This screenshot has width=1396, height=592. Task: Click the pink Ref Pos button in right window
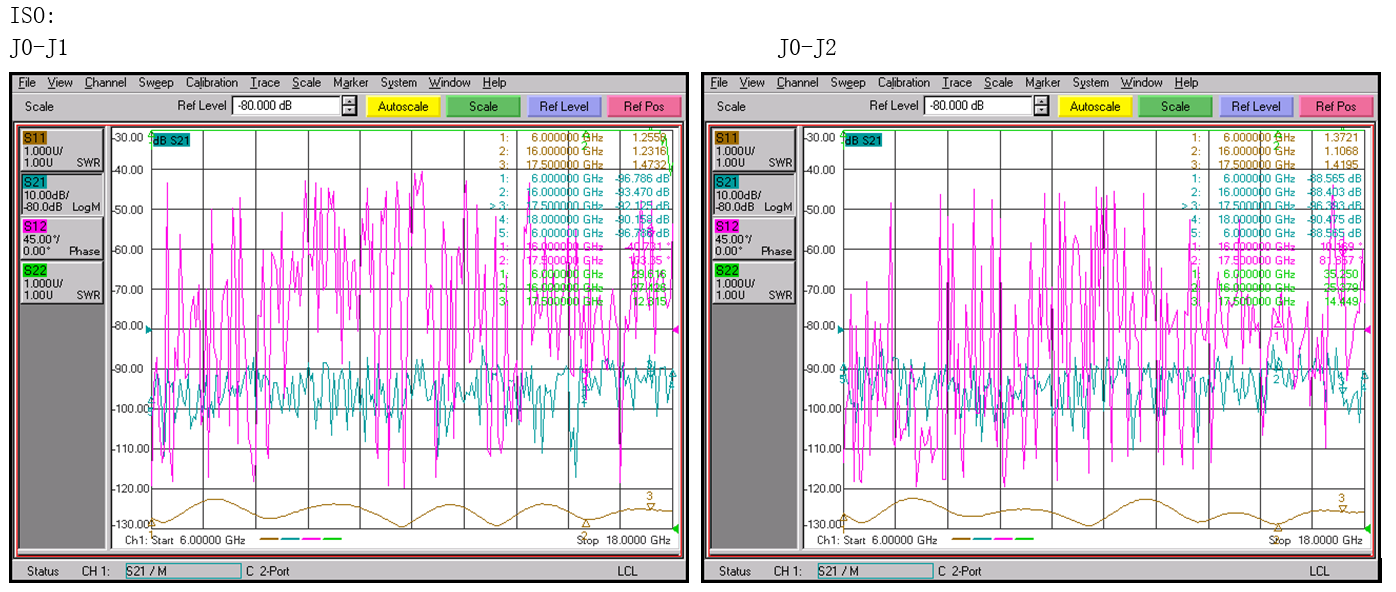pyautogui.click(x=1336, y=106)
